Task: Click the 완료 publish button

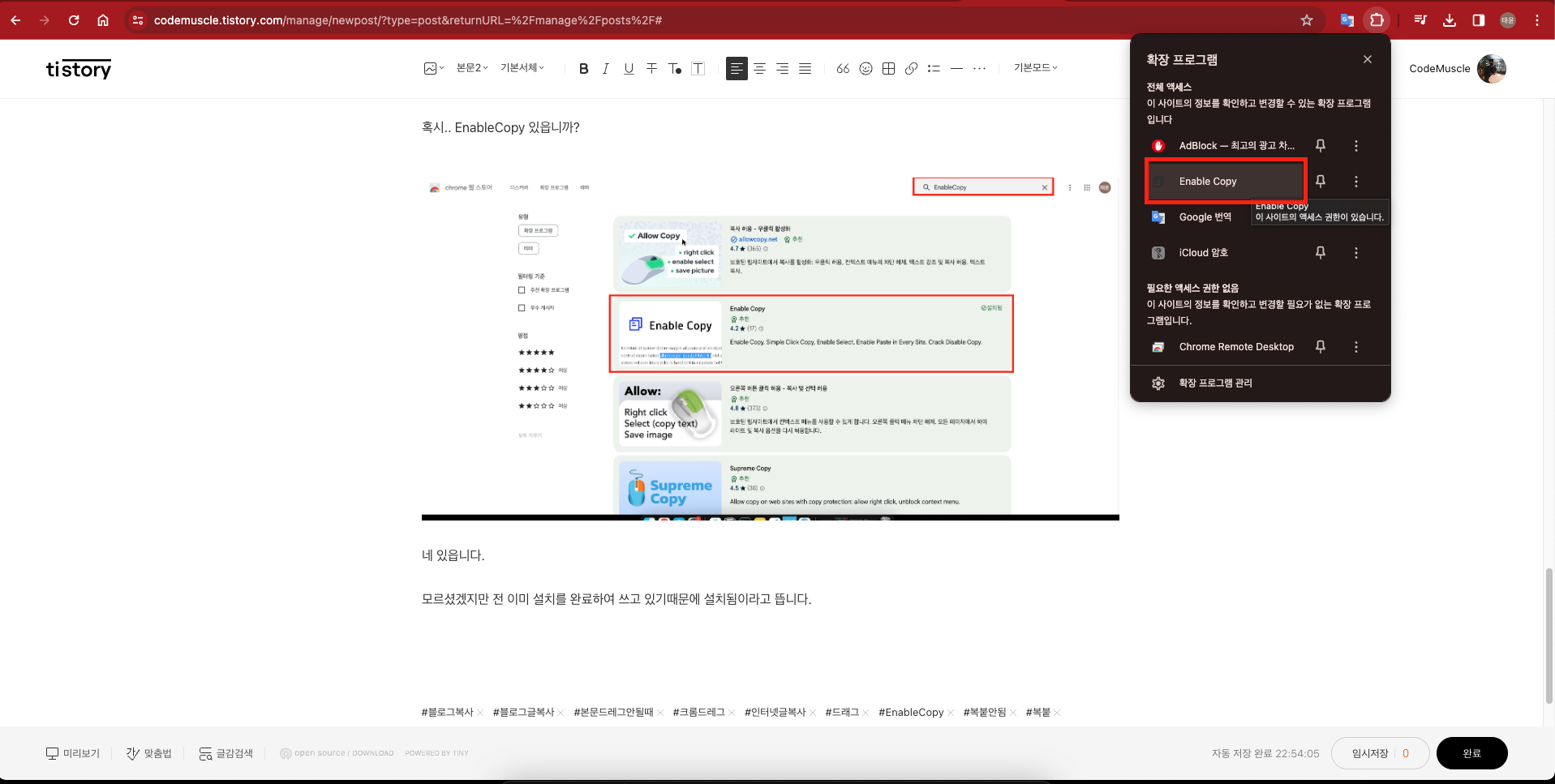Action: (x=1471, y=753)
